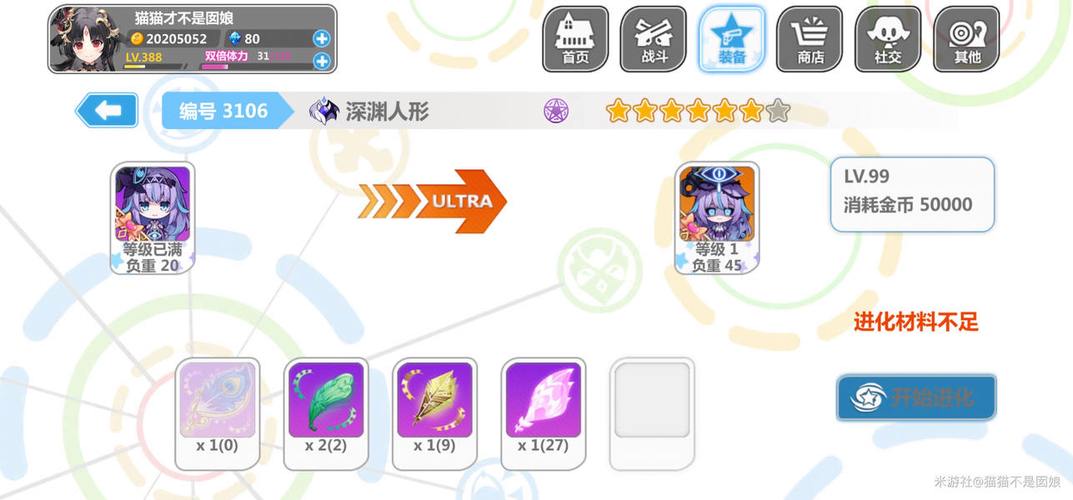This screenshot has height=500, width=1073.
Task: Tap the green feather material x2(2)
Action: (326, 414)
